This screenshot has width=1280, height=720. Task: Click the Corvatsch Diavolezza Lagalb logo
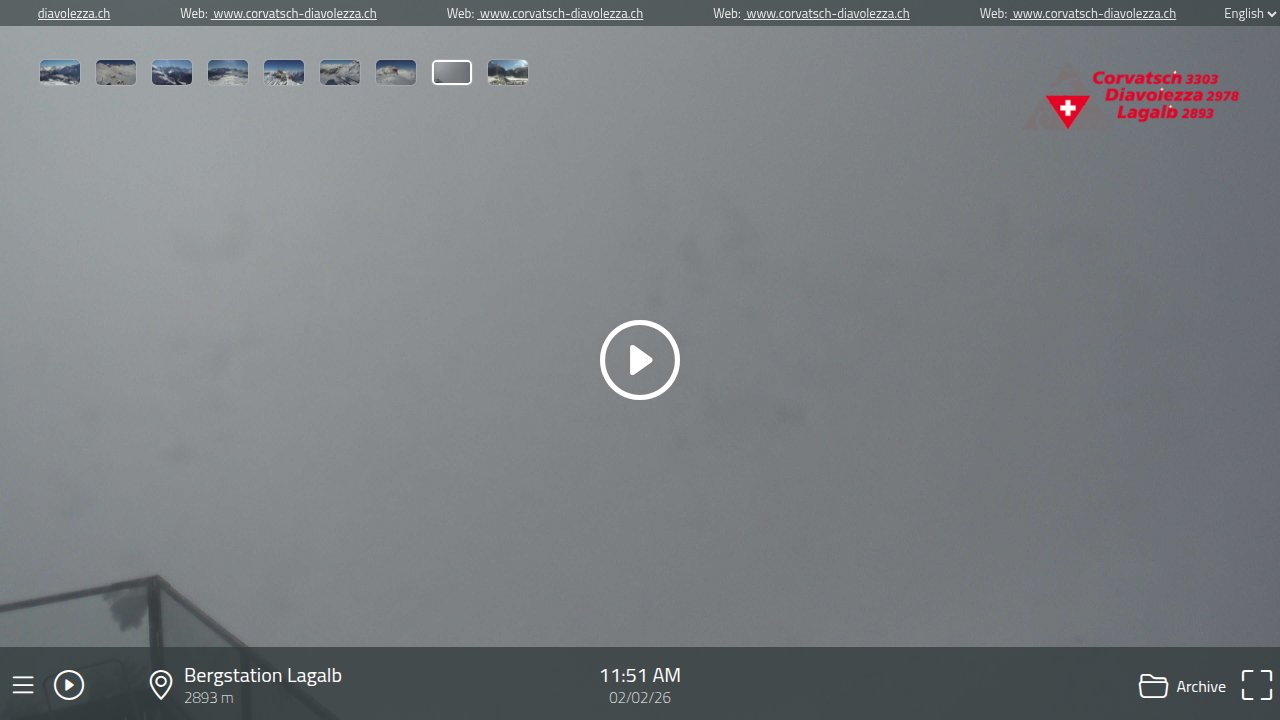[1130, 97]
